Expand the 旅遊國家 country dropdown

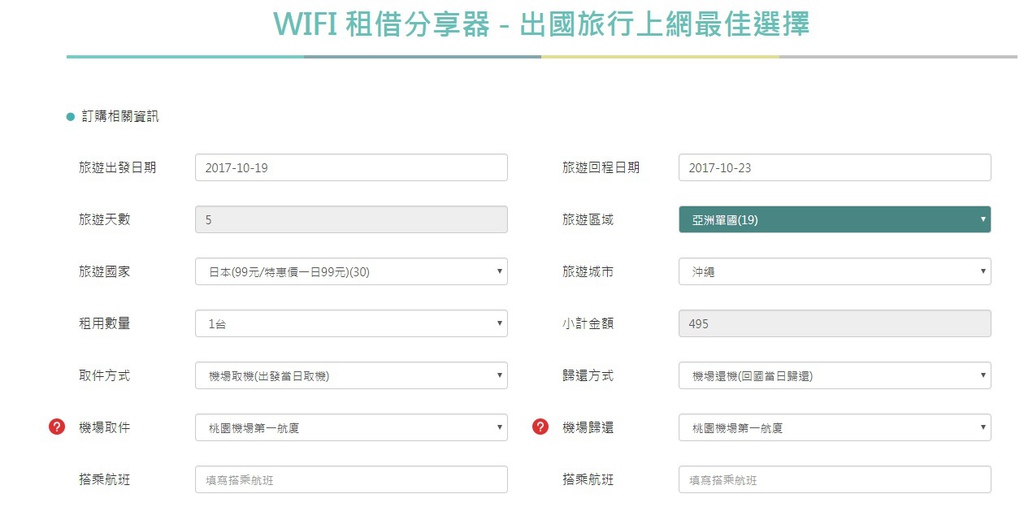pyautogui.click(x=351, y=272)
